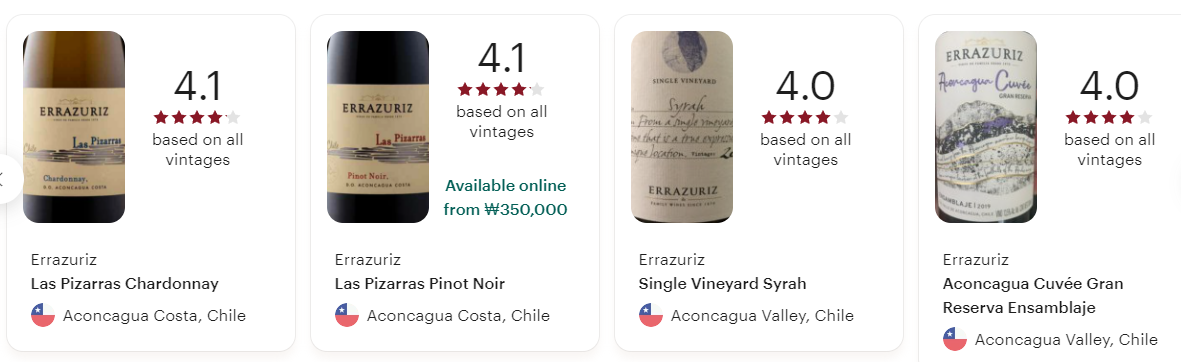Screen dimensions: 1181x362
Task: Click Aconcagua Valley, Chile under the Syrah
Action: point(762,315)
